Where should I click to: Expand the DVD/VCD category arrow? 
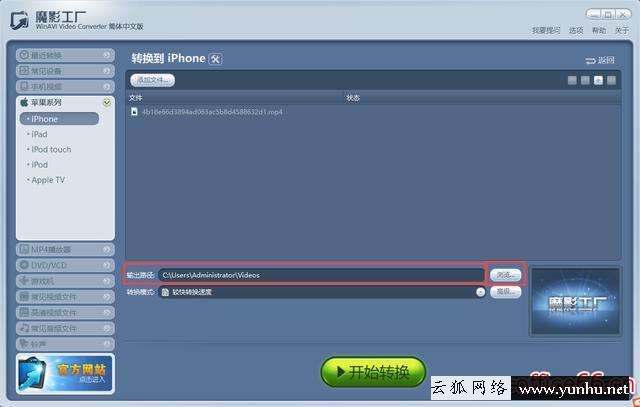point(107,265)
